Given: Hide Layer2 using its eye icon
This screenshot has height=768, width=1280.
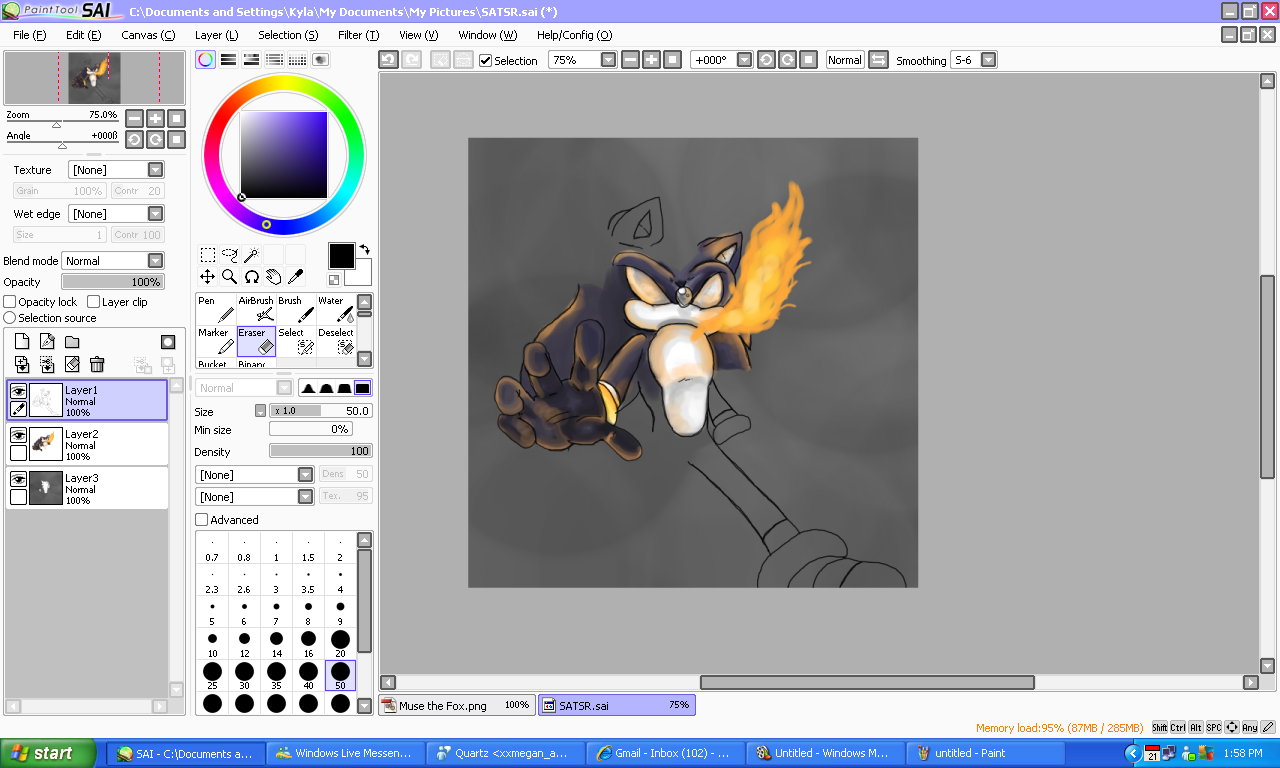Looking at the screenshot, I should (x=18, y=436).
